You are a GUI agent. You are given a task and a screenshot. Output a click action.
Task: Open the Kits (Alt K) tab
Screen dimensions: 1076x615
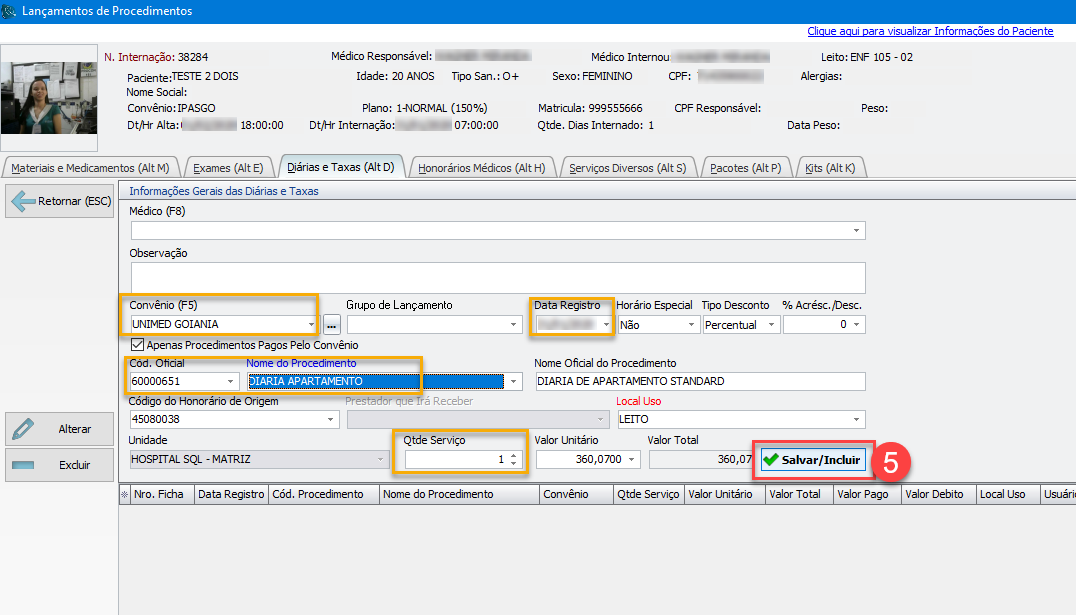830,168
